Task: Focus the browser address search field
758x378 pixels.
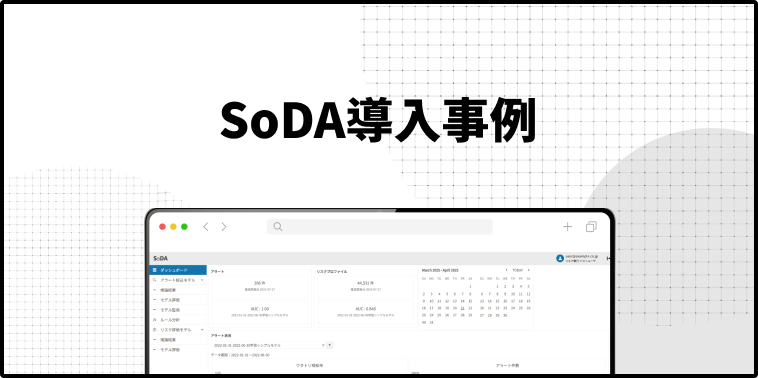Action: click(x=379, y=227)
